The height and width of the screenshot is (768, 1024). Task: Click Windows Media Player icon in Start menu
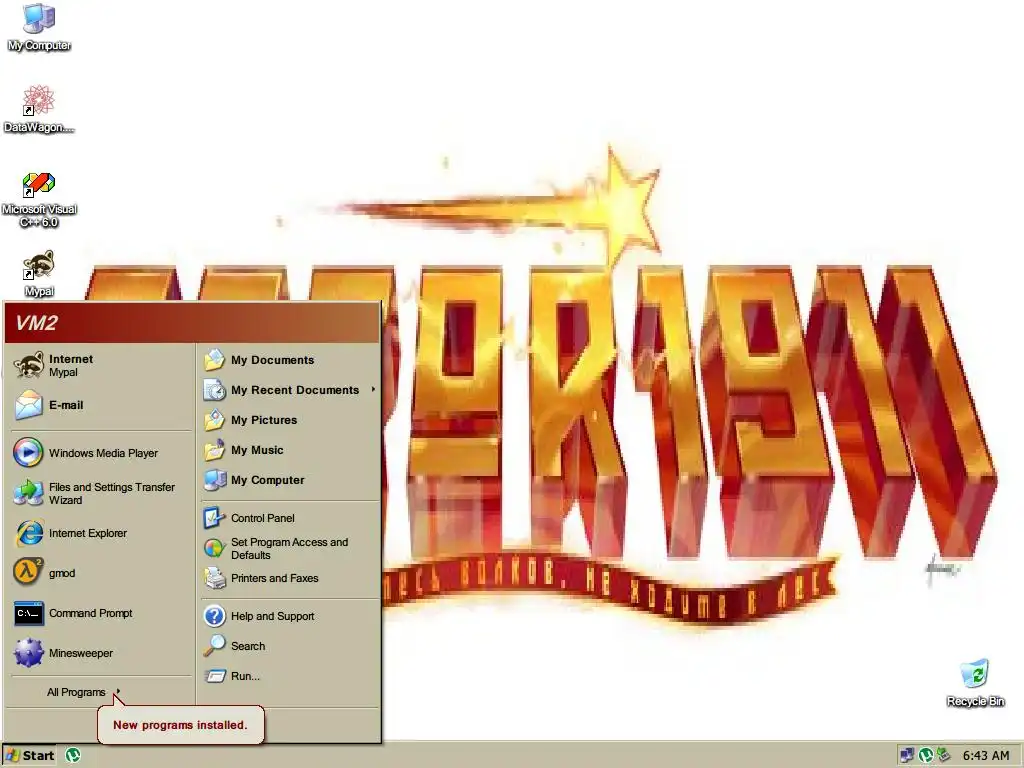[x=28, y=453]
